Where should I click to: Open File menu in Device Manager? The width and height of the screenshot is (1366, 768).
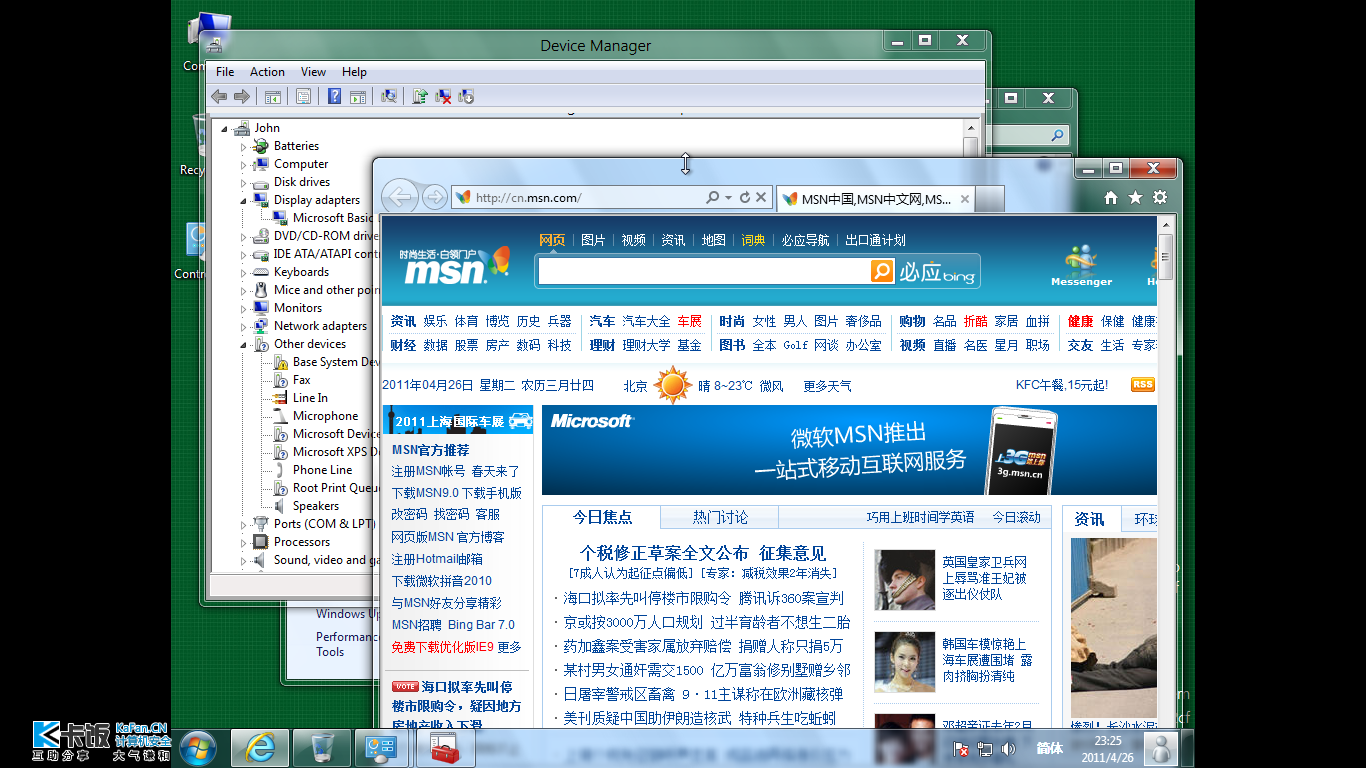point(225,72)
